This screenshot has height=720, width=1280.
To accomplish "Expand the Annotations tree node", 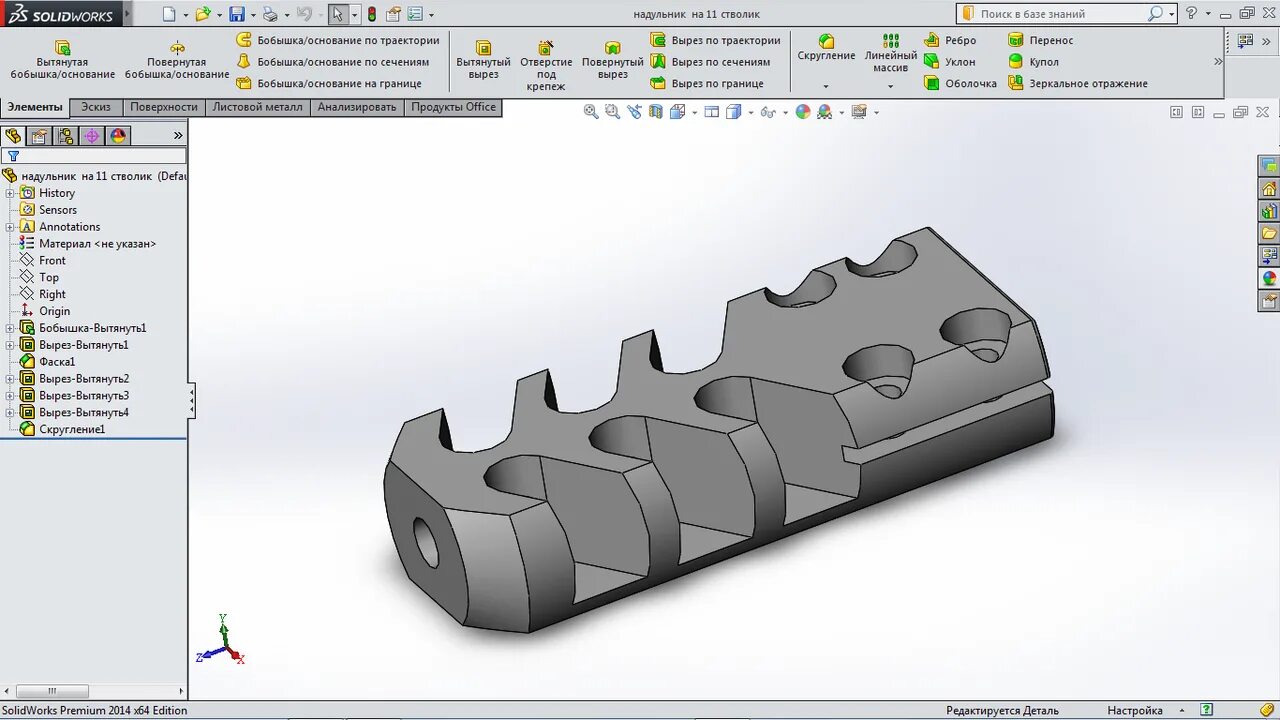I will click(10, 227).
